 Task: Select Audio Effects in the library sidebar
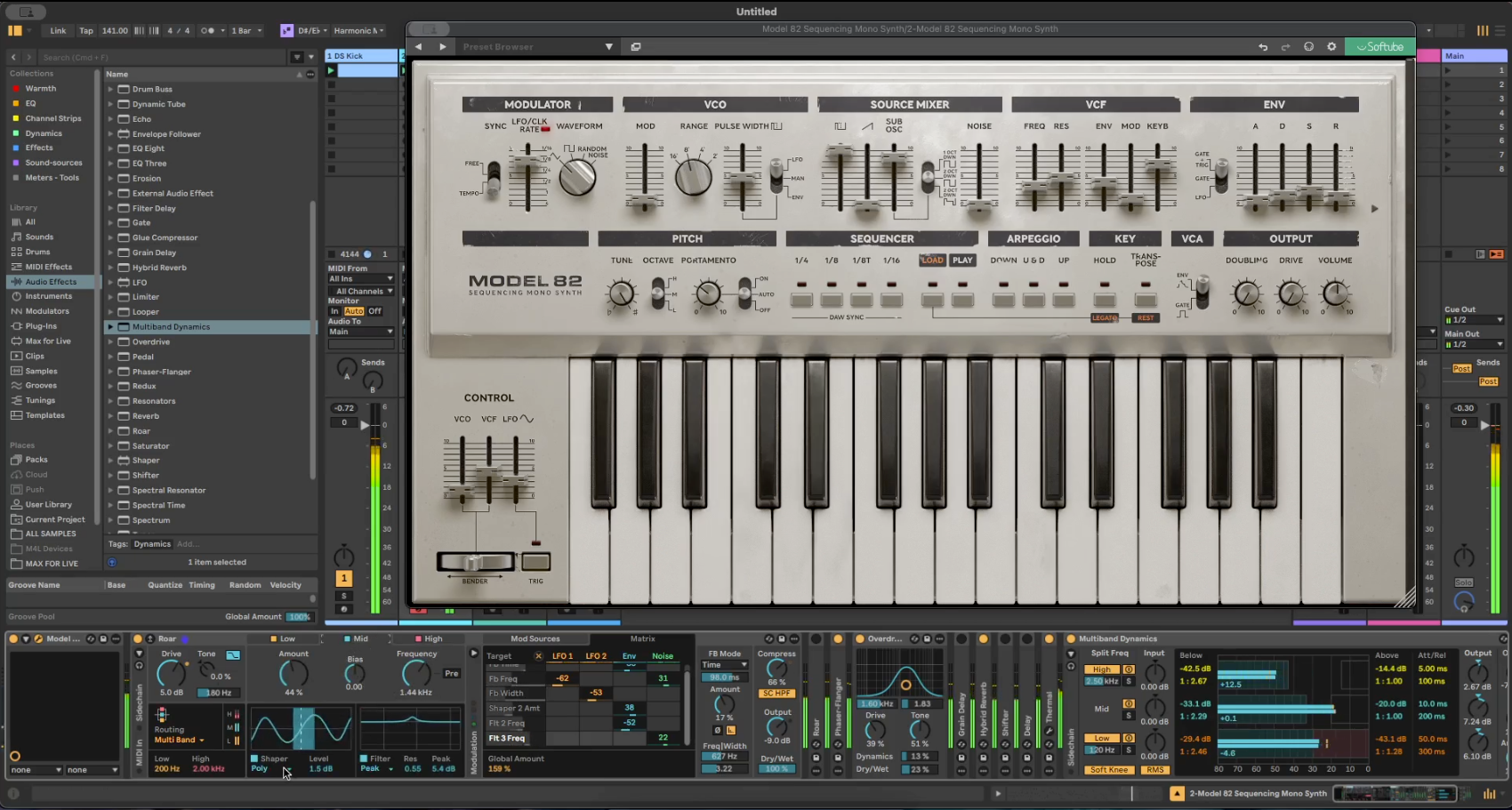[51, 282]
